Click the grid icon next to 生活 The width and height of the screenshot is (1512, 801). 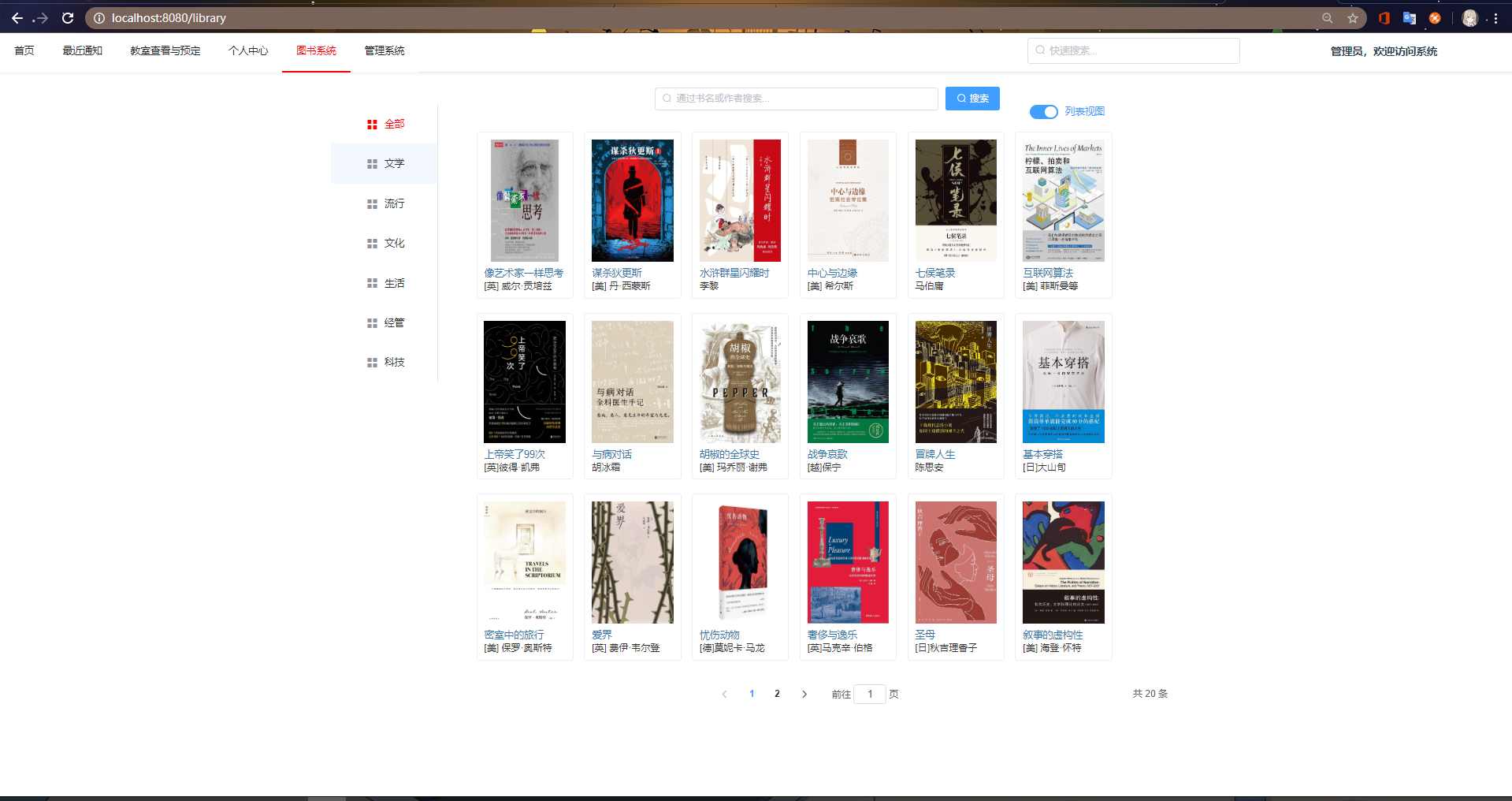(372, 283)
